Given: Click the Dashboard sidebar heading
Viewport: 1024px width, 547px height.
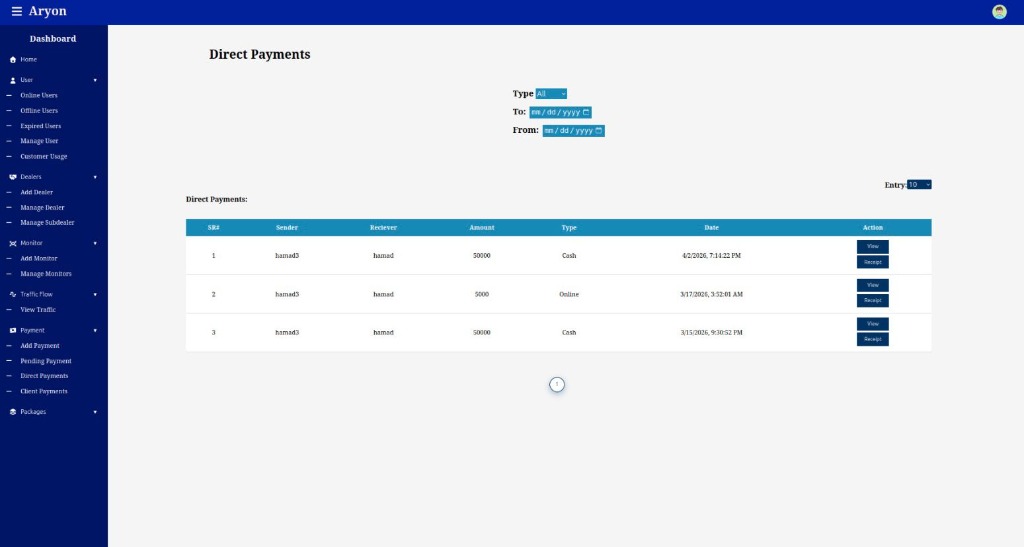Looking at the screenshot, I should coord(53,39).
